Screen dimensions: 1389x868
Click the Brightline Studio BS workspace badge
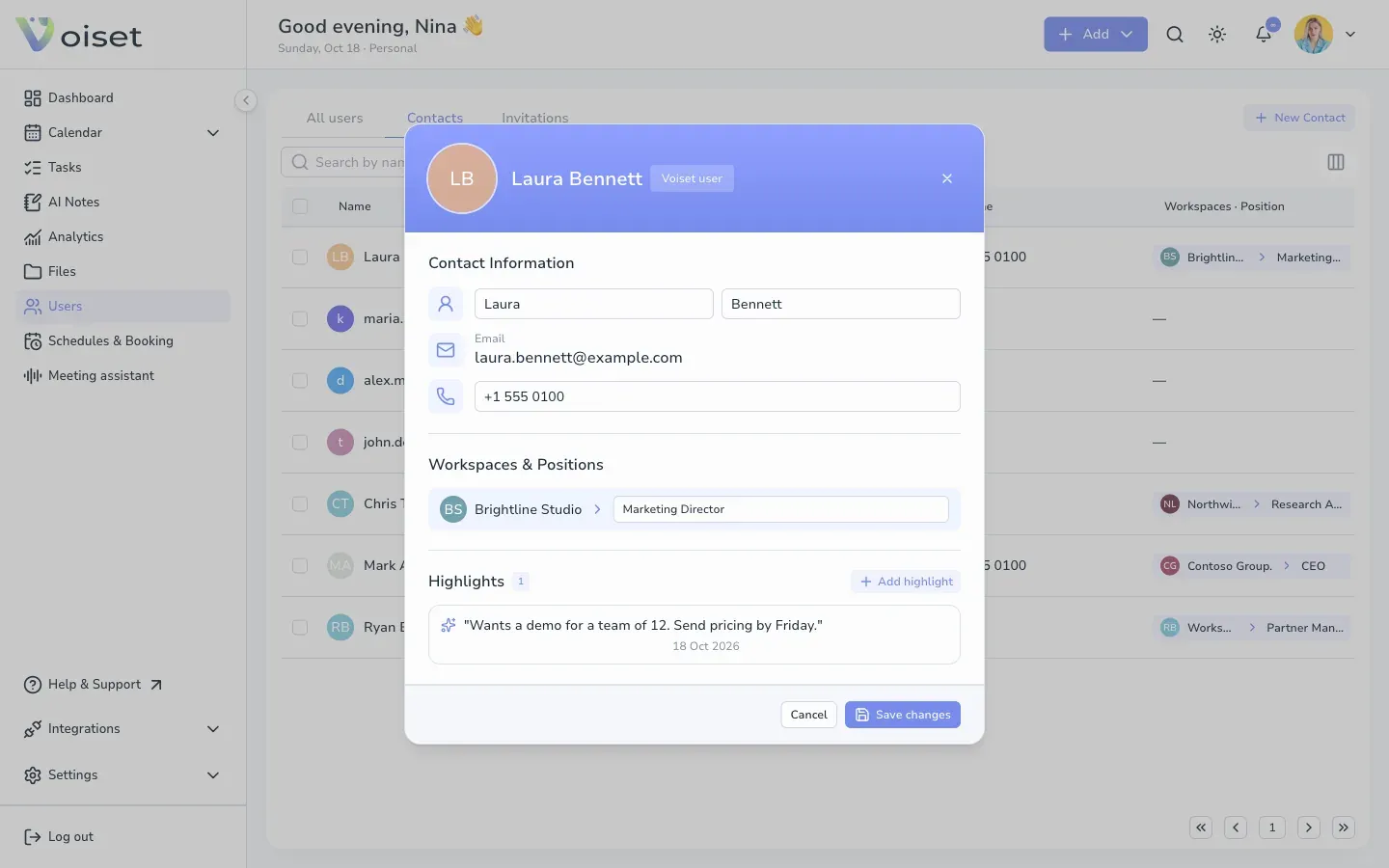tap(453, 509)
